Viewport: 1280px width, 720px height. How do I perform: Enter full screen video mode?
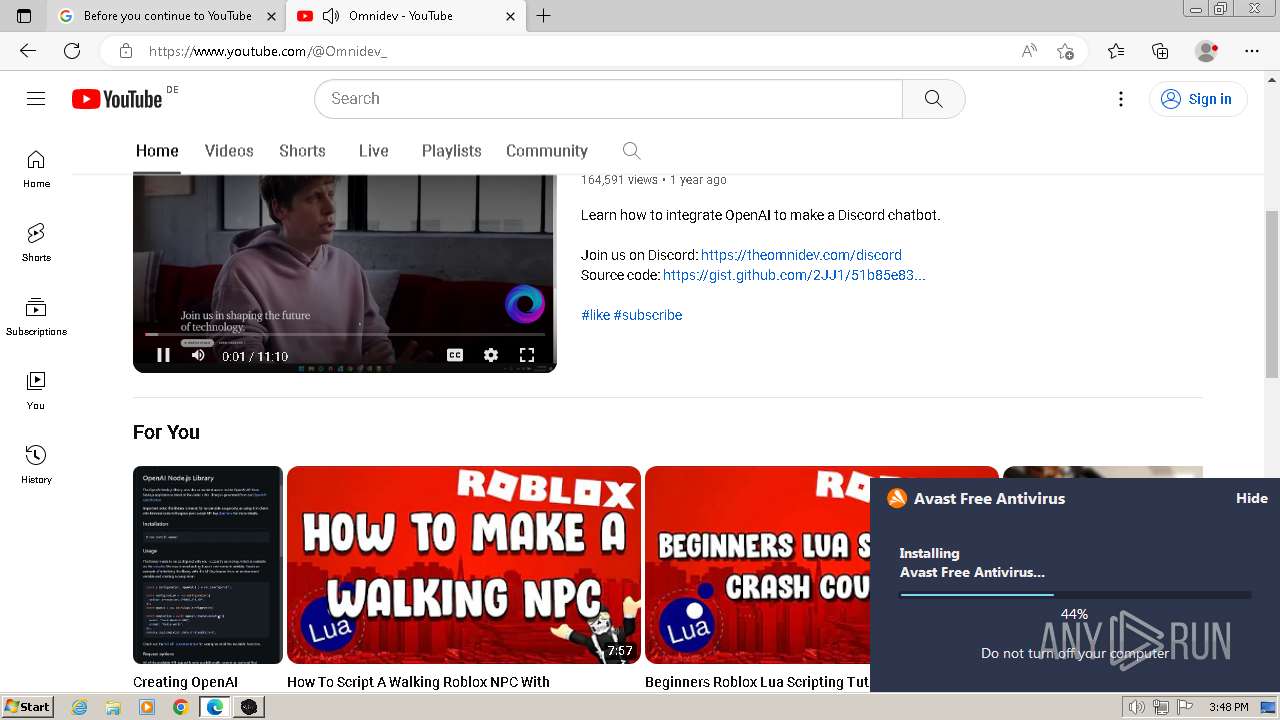pos(527,355)
